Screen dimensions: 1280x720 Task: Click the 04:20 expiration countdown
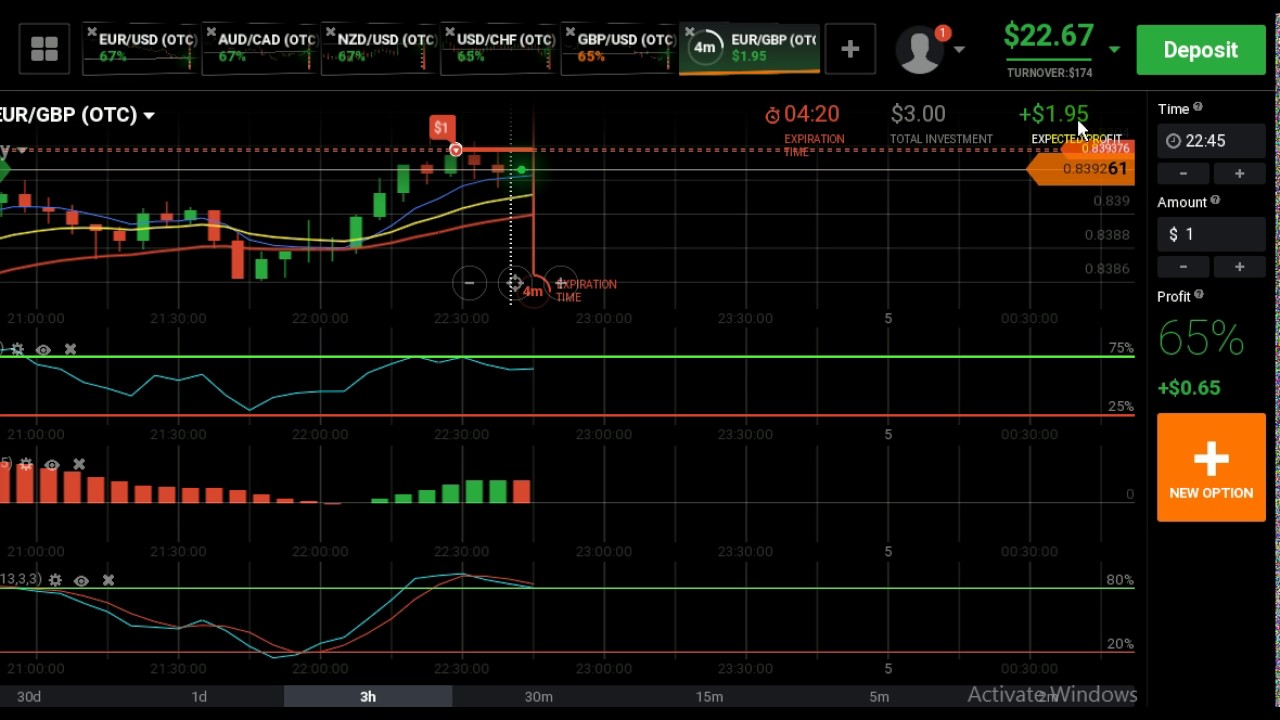pyautogui.click(x=811, y=114)
